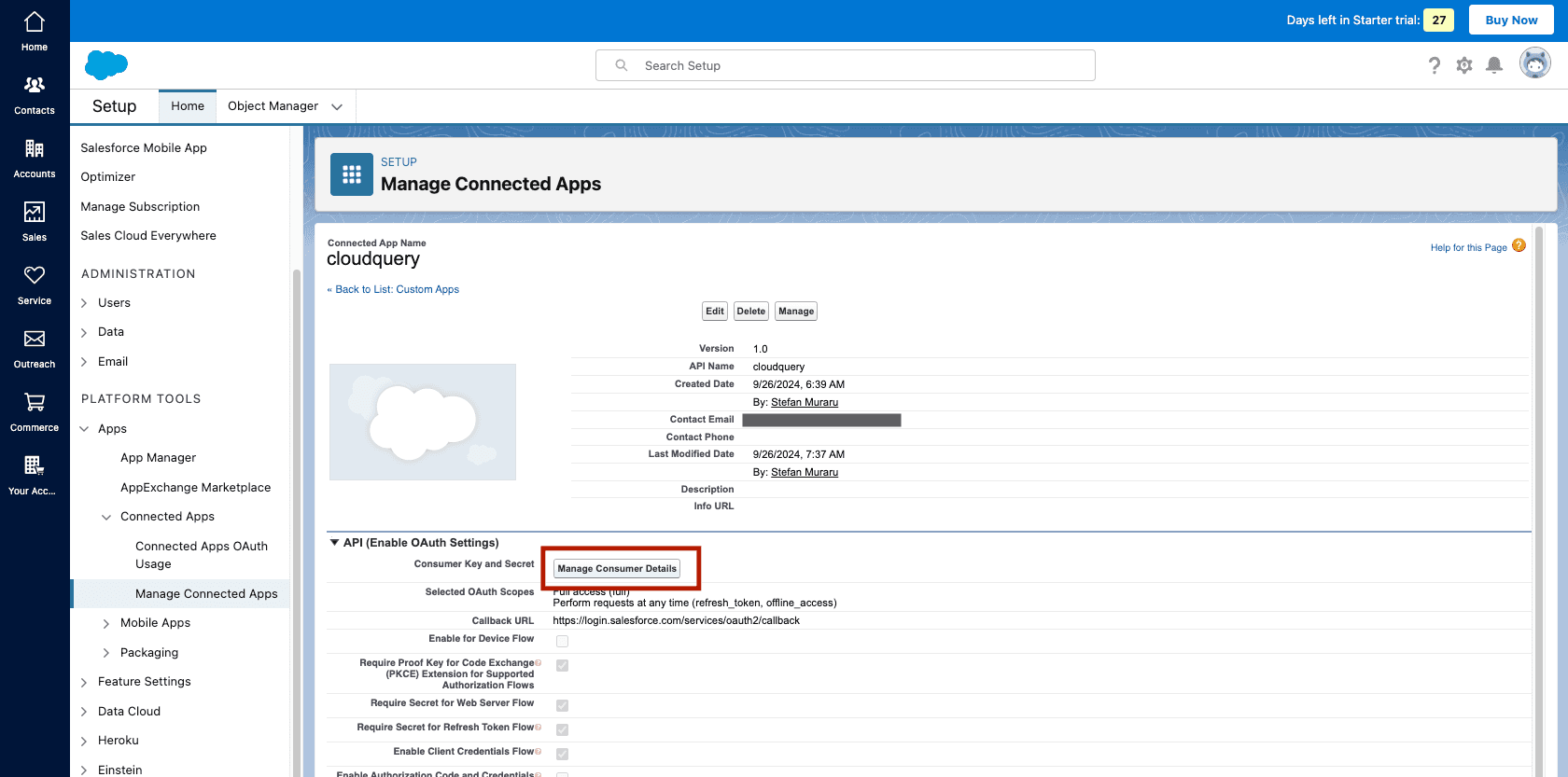This screenshot has width=1568, height=777.
Task: Open the user avatar profile menu
Action: tap(1535, 63)
